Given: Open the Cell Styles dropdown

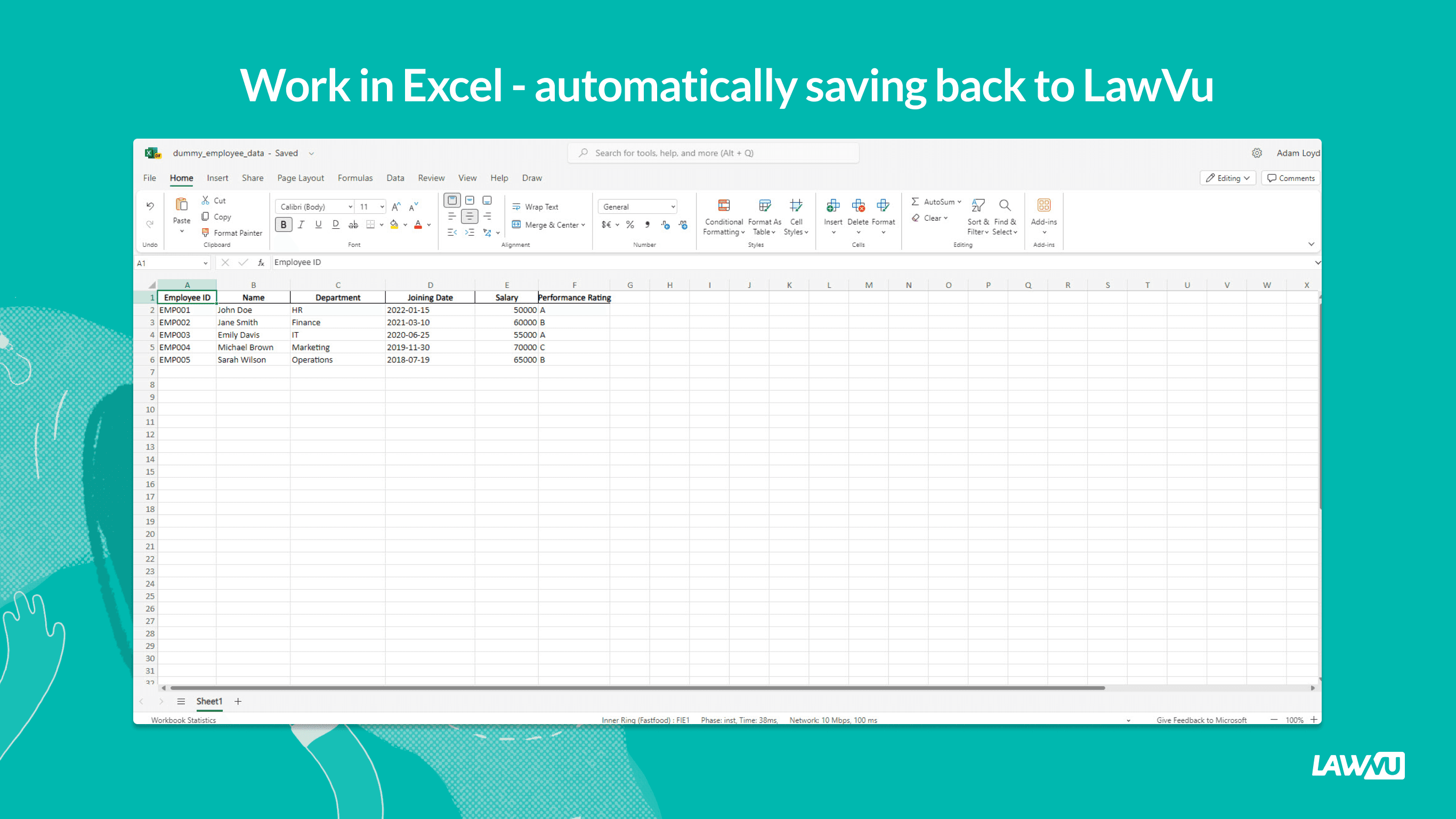Looking at the screenshot, I should click(796, 218).
